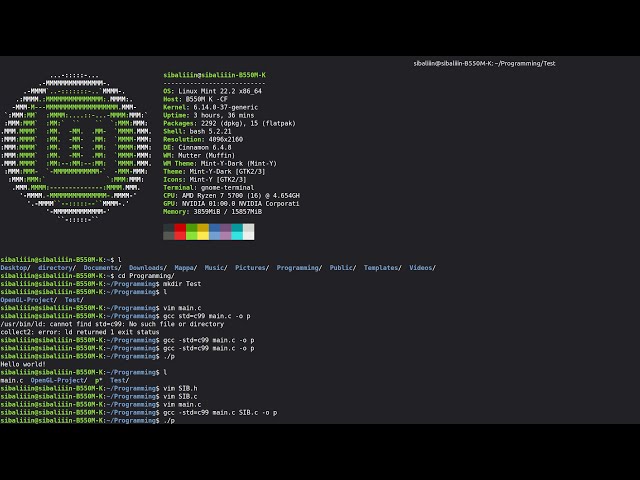This screenshot has width=640, height=480.
Task: Select the Kernel line 6.14.0-37-generic
Action: click(x=211, y=107)
